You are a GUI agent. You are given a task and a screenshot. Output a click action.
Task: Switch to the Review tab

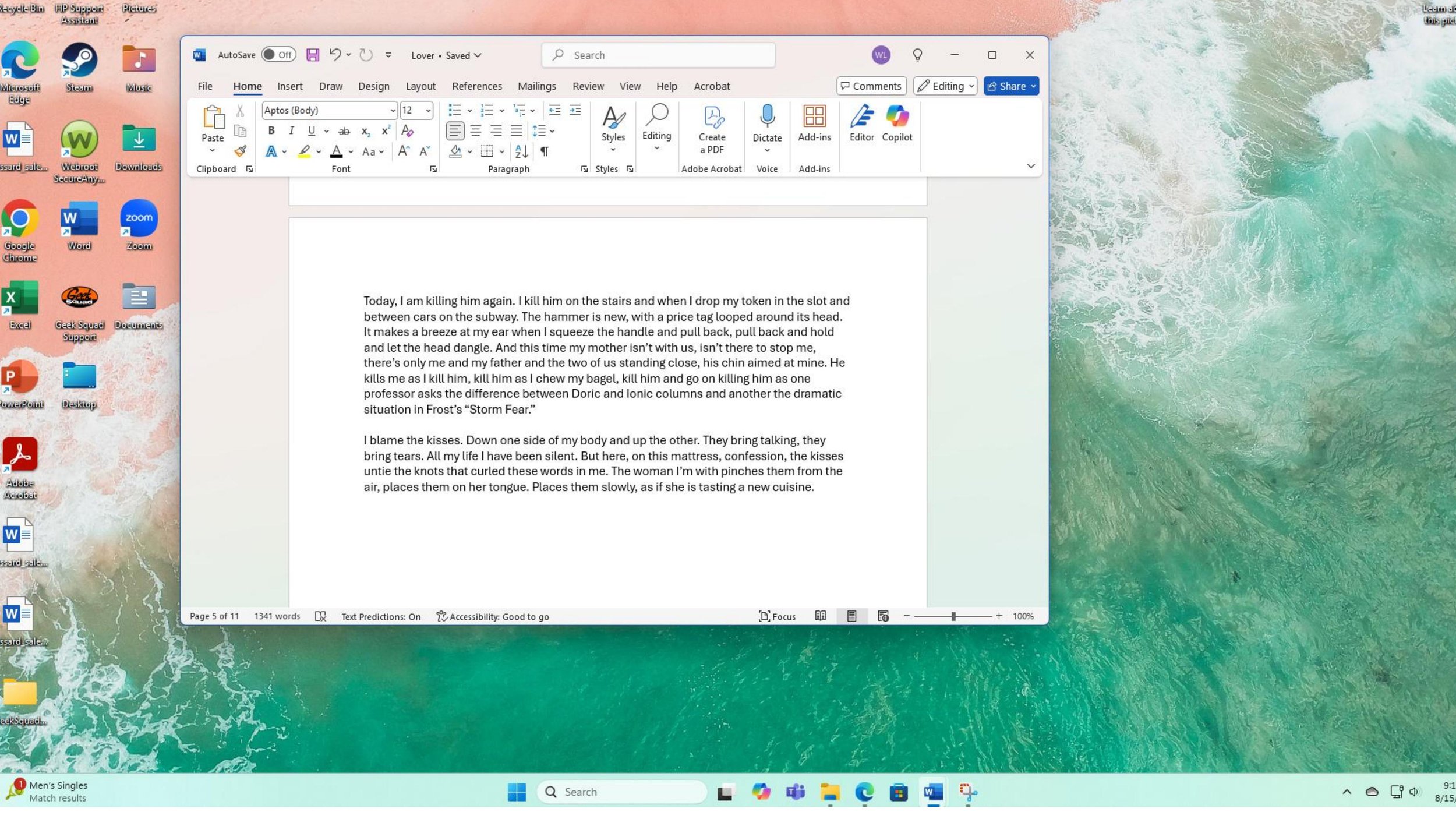coord(588,86)
